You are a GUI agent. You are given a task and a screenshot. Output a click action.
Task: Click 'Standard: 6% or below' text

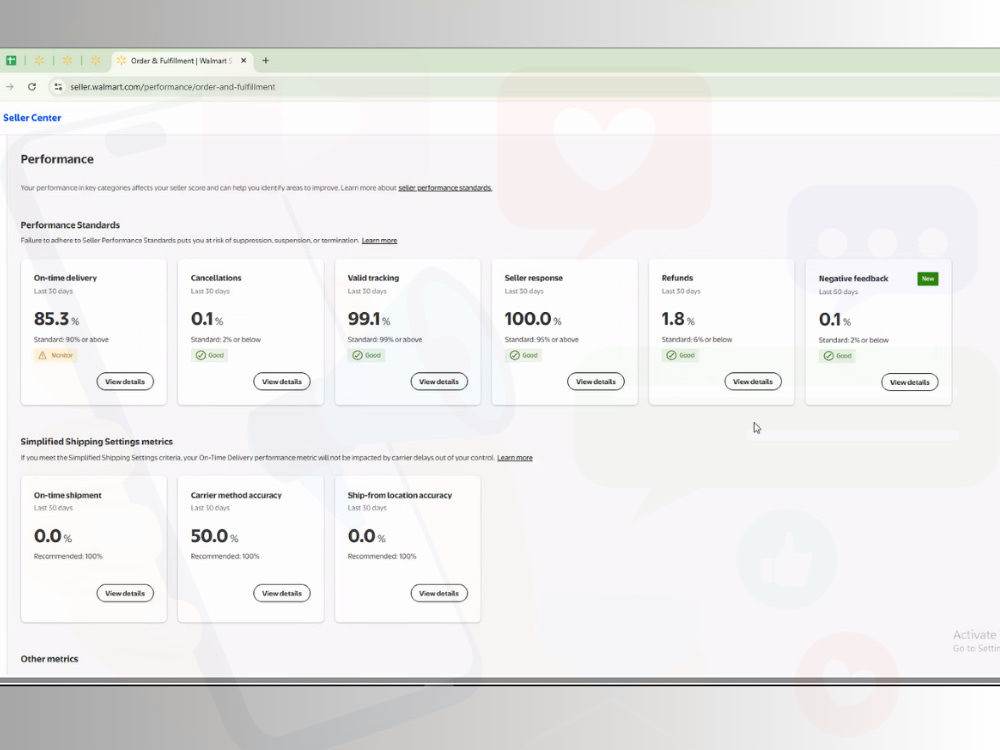697,339
